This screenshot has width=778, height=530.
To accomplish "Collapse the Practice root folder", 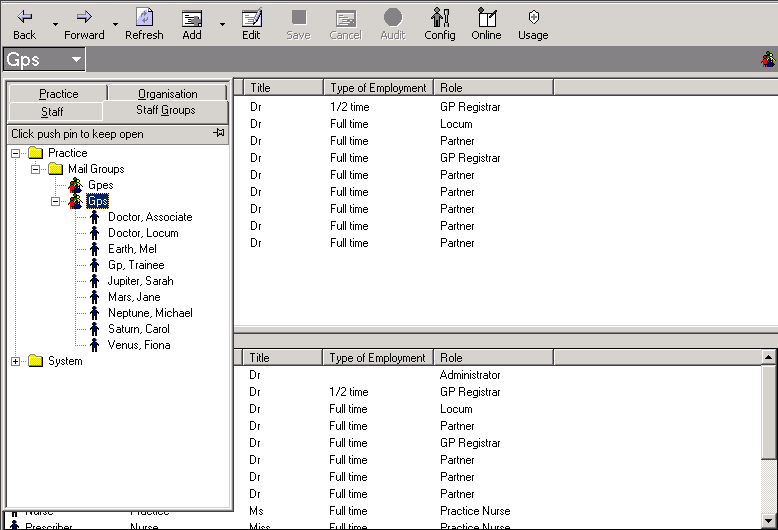I will click(16, 153).
